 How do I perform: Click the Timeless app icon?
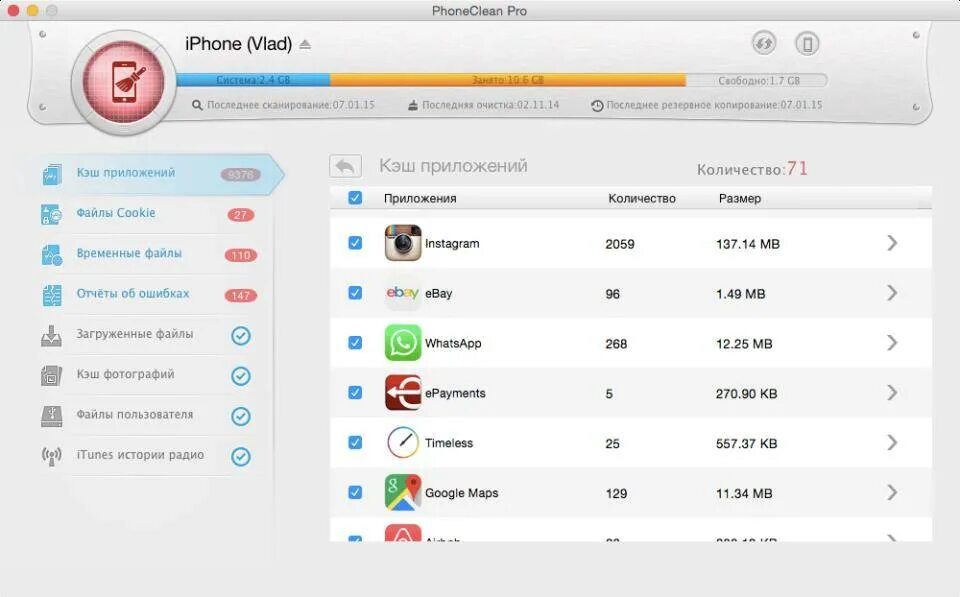coord(403,442)
